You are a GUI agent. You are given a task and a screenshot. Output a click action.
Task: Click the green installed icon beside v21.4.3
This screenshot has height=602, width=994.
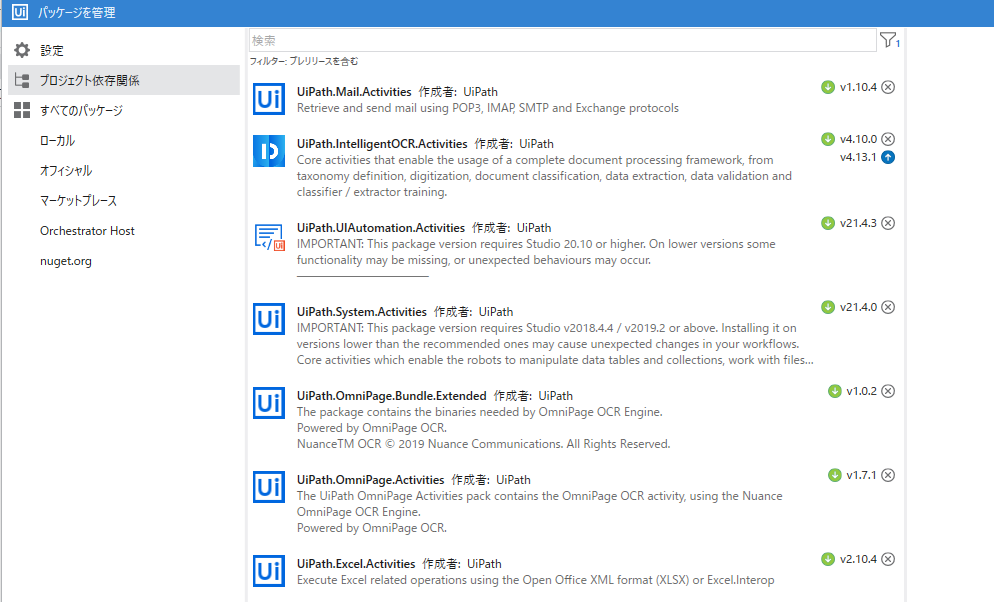point(828,223)
